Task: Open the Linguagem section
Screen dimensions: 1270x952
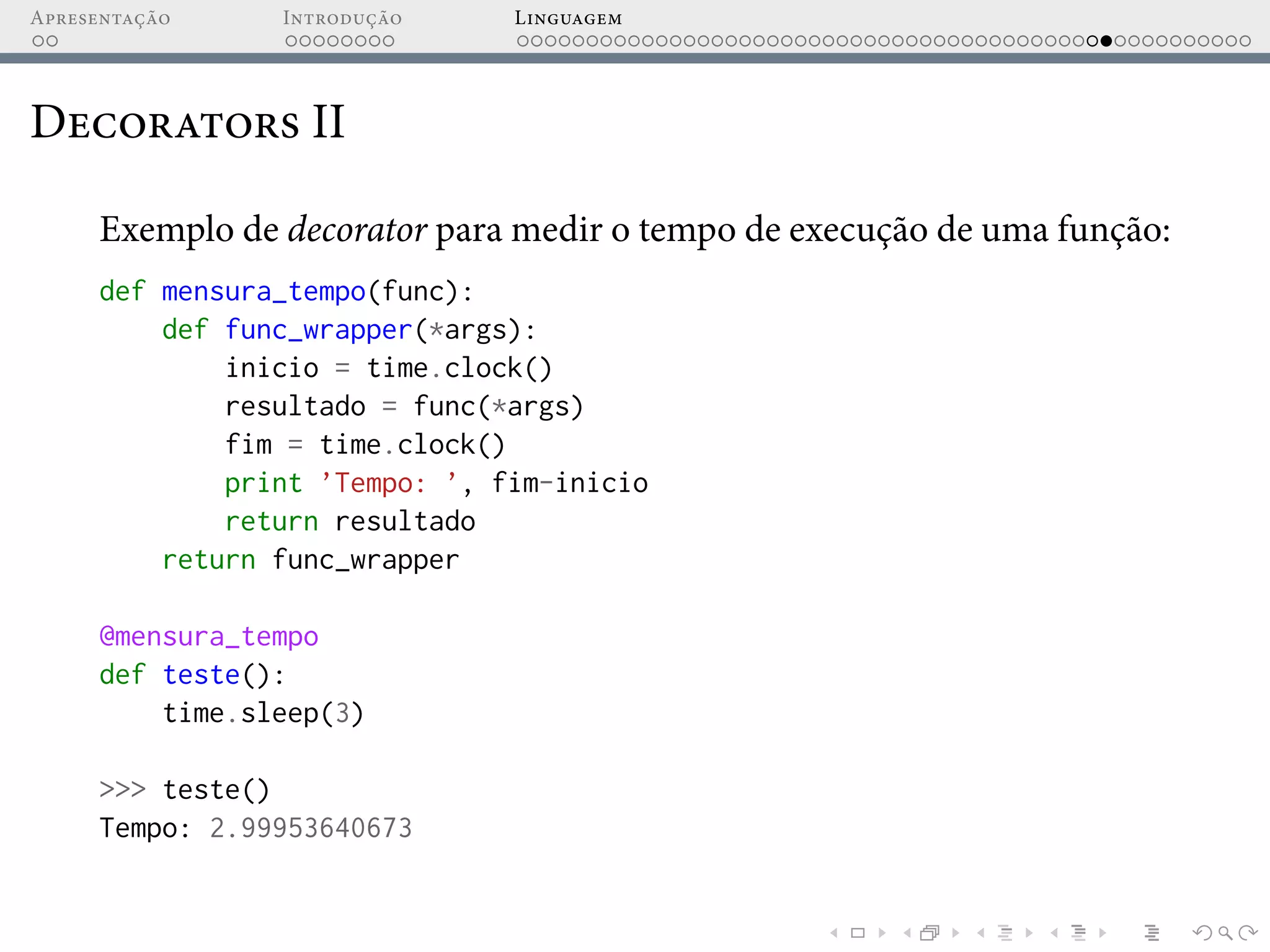Action: [568, 19]
